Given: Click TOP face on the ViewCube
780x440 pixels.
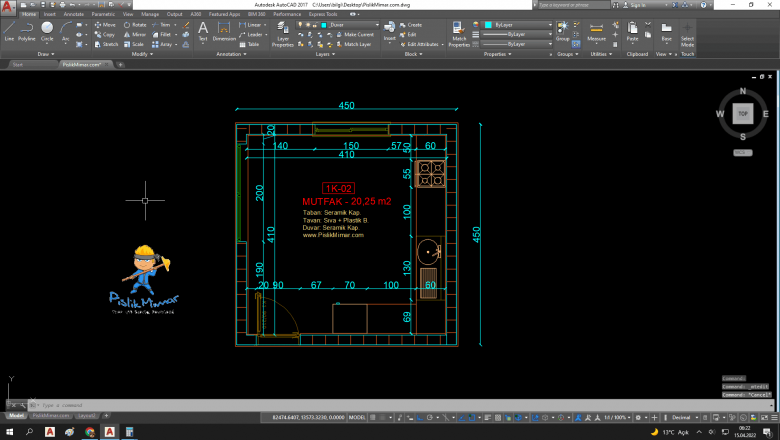Looking at the screenshot, I should pos(742,114).
